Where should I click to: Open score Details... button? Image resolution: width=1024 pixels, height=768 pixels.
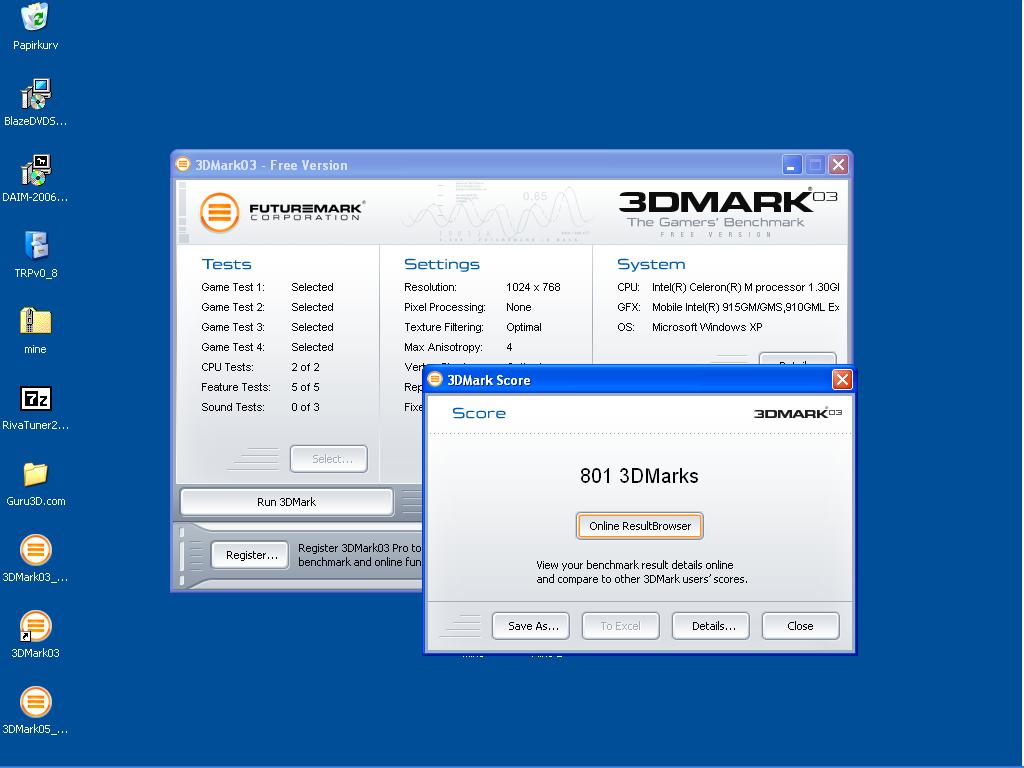(x=711, y=626)
